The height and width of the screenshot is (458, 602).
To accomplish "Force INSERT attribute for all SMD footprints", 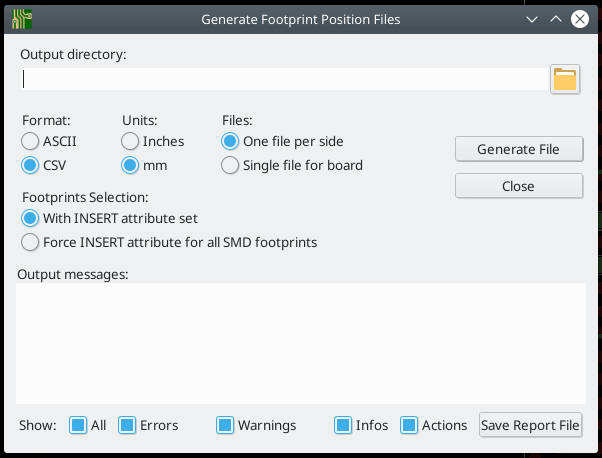I will 30,242.
